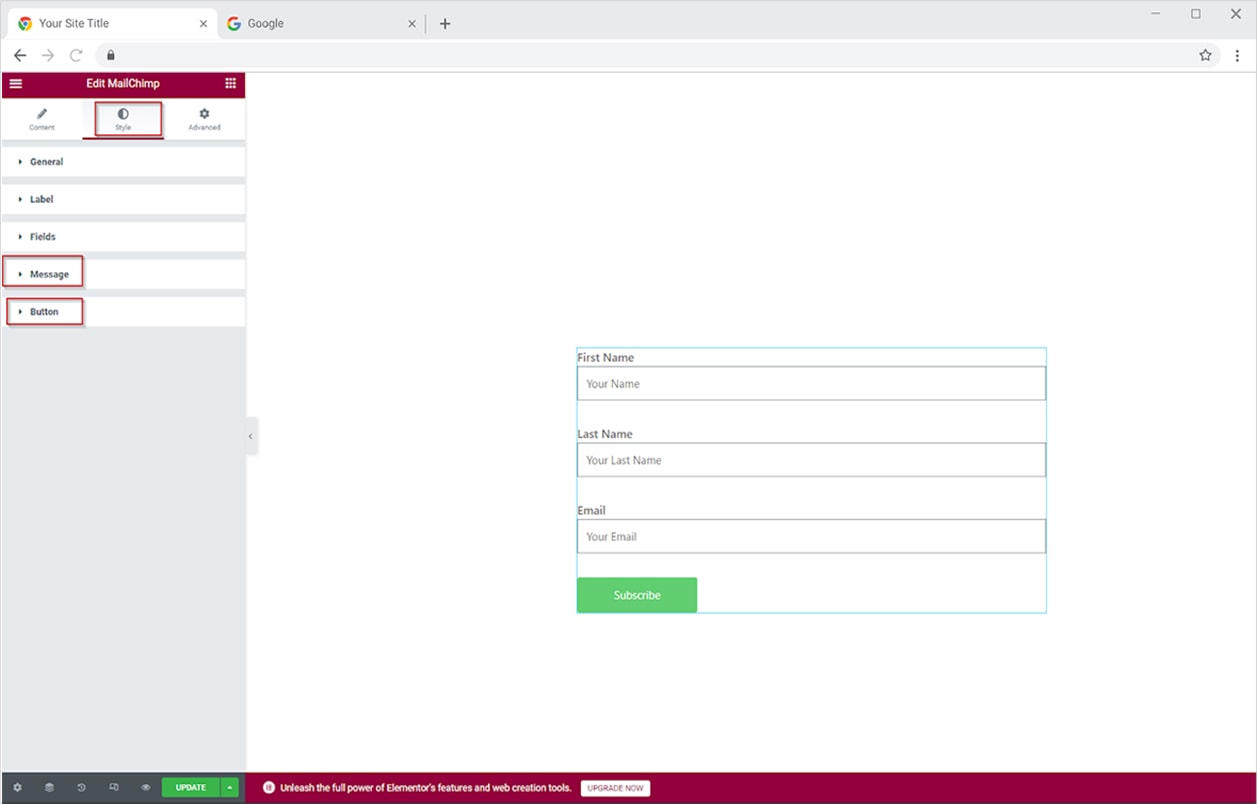Switch Responsive Mode device icon
This screenshot has width=1257, height=804.
(113, 788)
